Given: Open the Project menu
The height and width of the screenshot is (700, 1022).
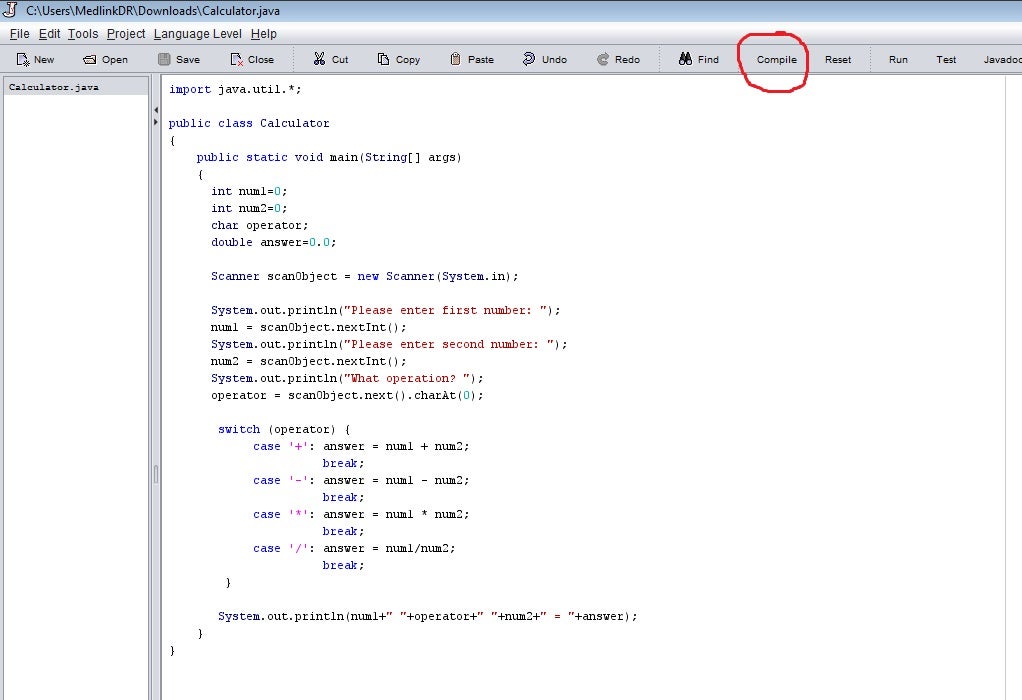Looking at the screenshot, I should [x=125, y=33].
